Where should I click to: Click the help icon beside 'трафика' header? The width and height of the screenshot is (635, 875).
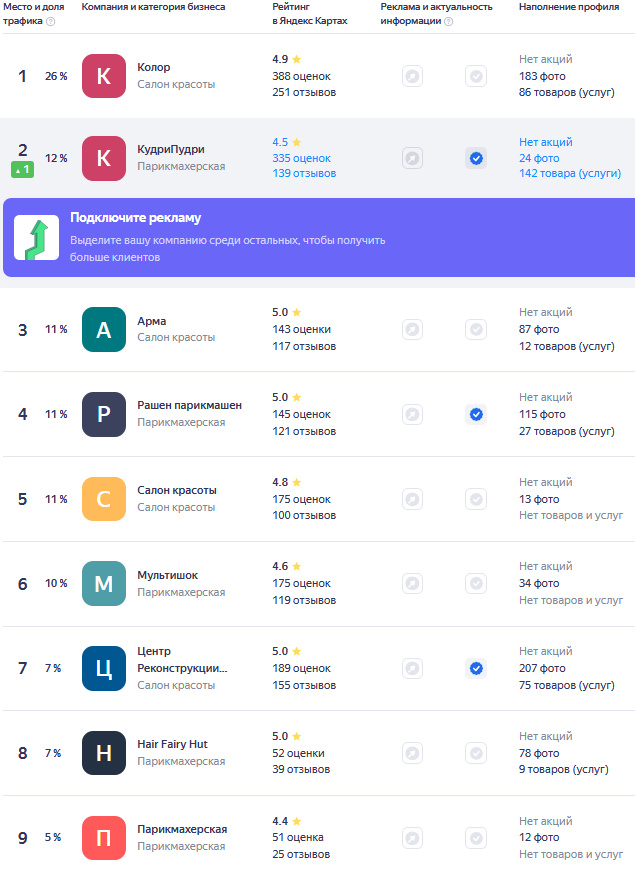[x=50, y=21]
